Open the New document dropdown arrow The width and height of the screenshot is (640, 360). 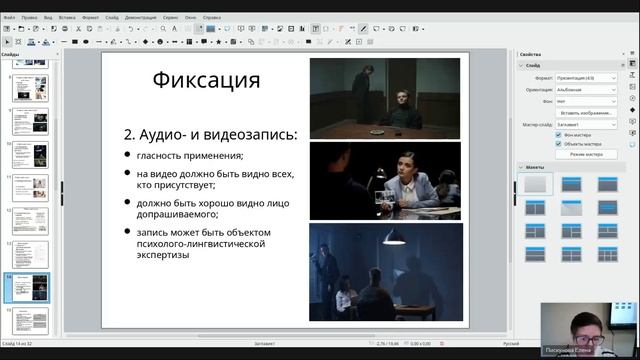pyautogui.click(x=13, y=29)
